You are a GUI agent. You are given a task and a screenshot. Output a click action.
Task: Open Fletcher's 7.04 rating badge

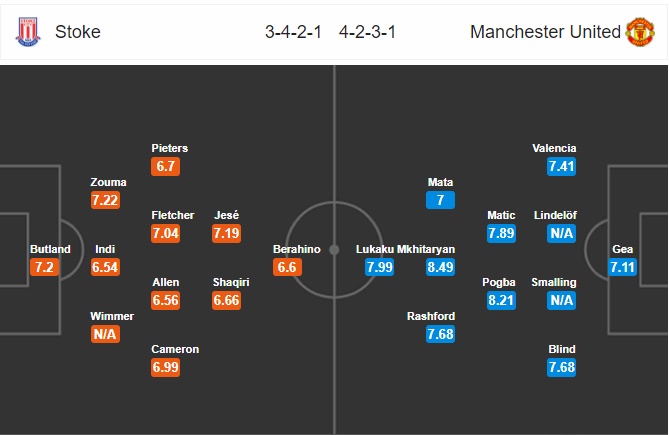click(166, 233)
